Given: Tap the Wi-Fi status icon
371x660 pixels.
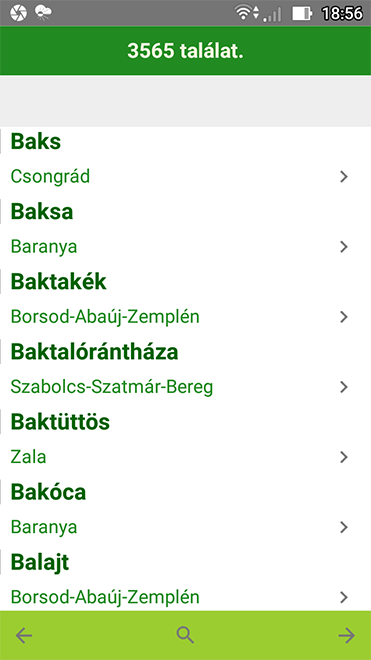Looking at the screenshot, I should (x=247, y=13).
